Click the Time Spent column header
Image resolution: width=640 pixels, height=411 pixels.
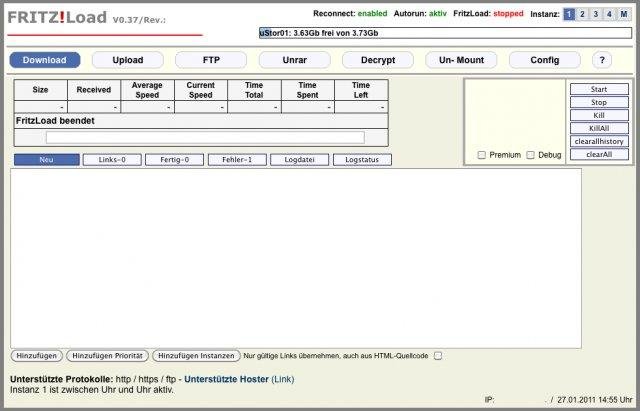tap(308, 90)
